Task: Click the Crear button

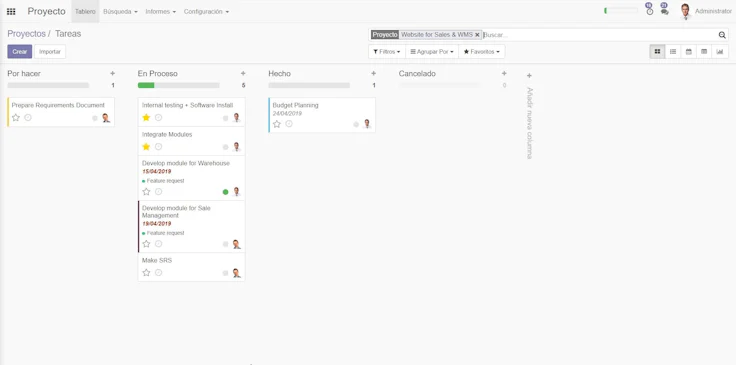Action: [20, 52]
